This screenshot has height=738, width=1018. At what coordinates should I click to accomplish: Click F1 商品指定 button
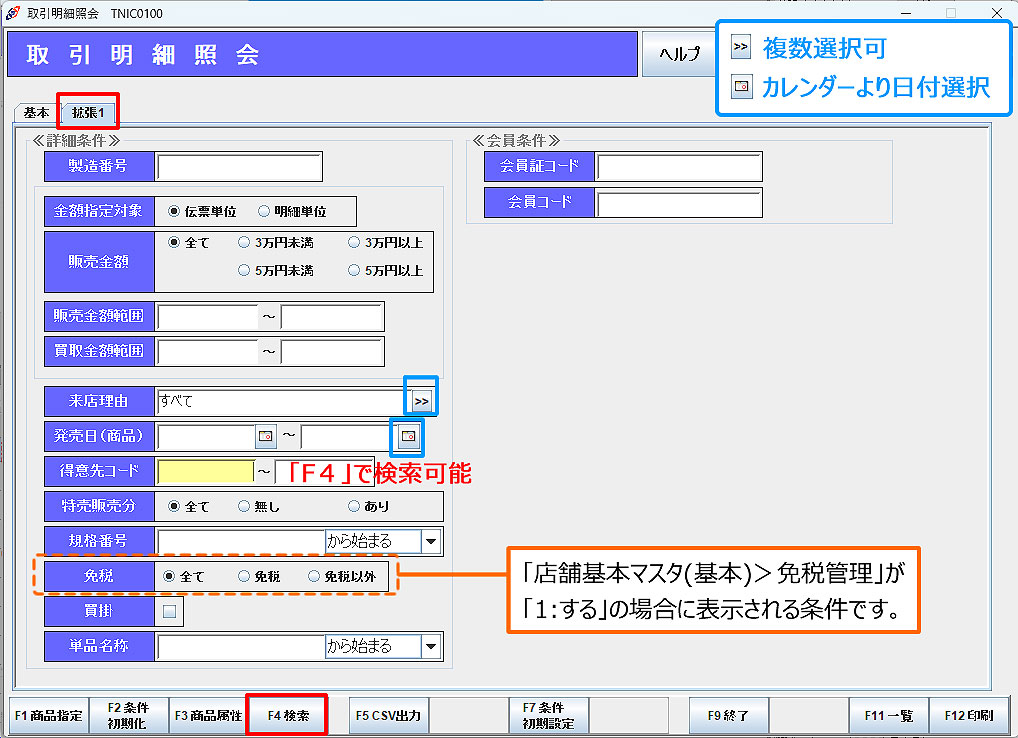tap(49, 715)
